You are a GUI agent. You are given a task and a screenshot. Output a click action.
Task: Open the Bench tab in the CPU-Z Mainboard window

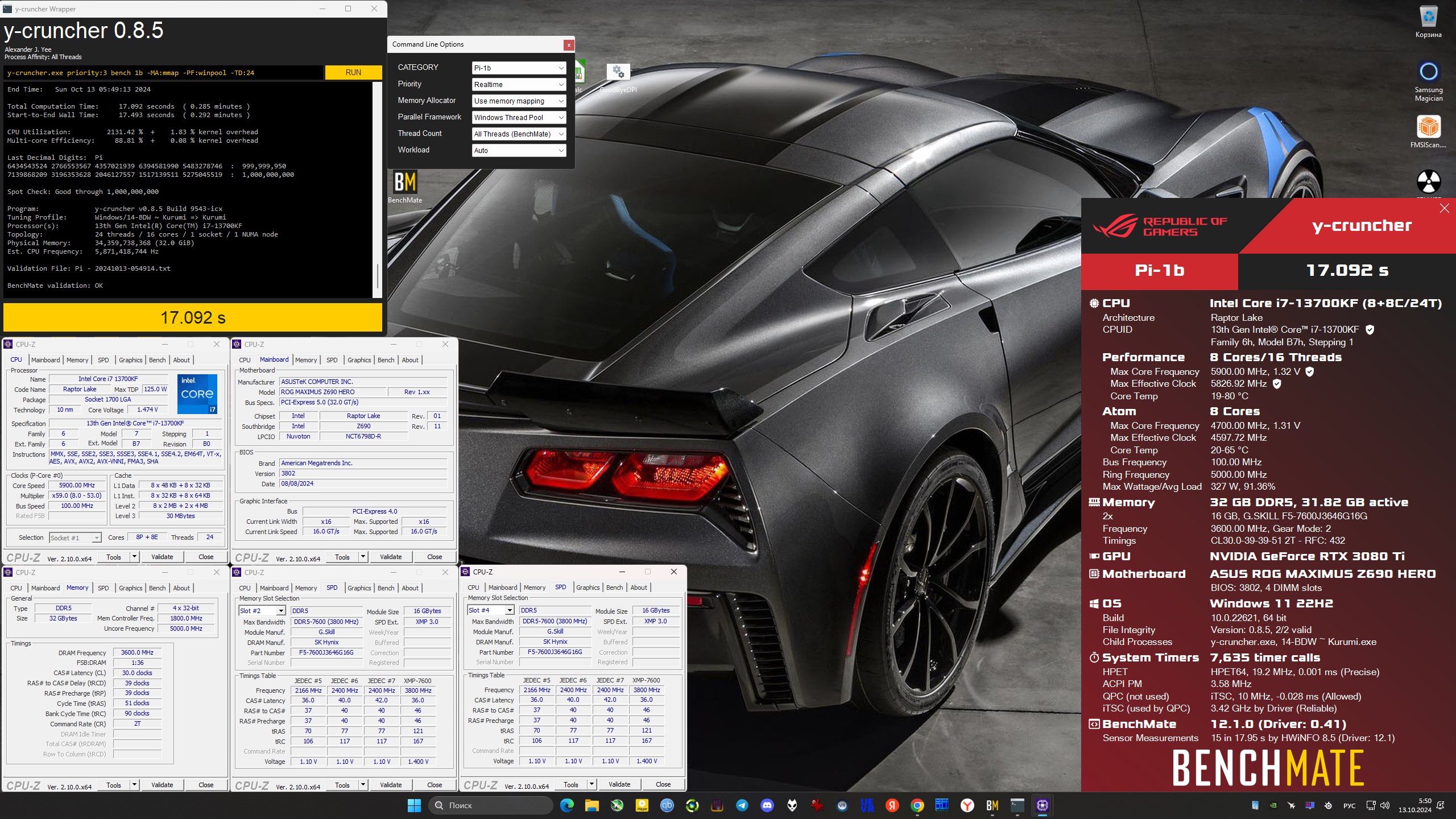click(386, 360)
